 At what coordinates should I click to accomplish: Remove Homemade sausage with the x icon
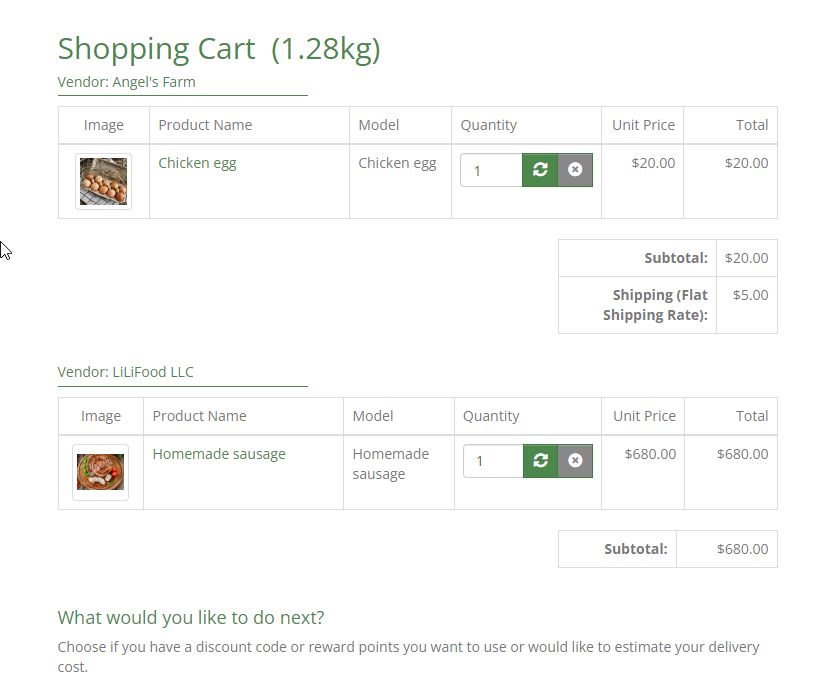click(x=575, y=461)
